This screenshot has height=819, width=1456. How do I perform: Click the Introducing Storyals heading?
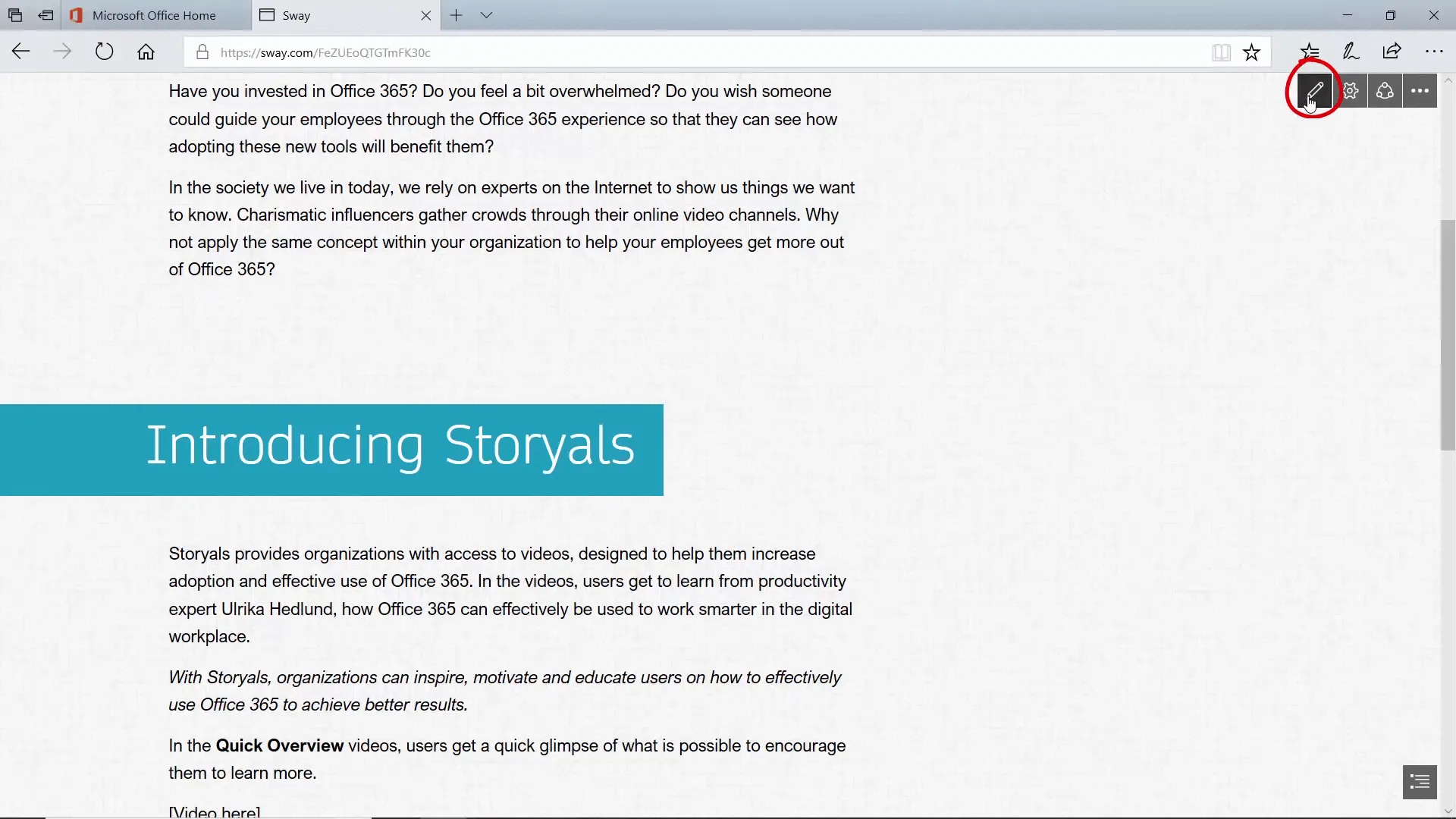[x=390, y=445]
